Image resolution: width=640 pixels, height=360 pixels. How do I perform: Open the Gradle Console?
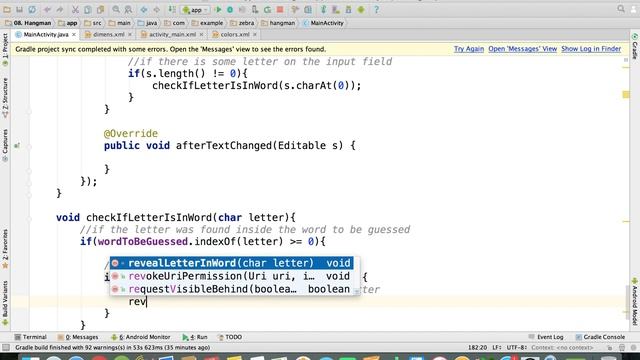[x=600, y=337]
